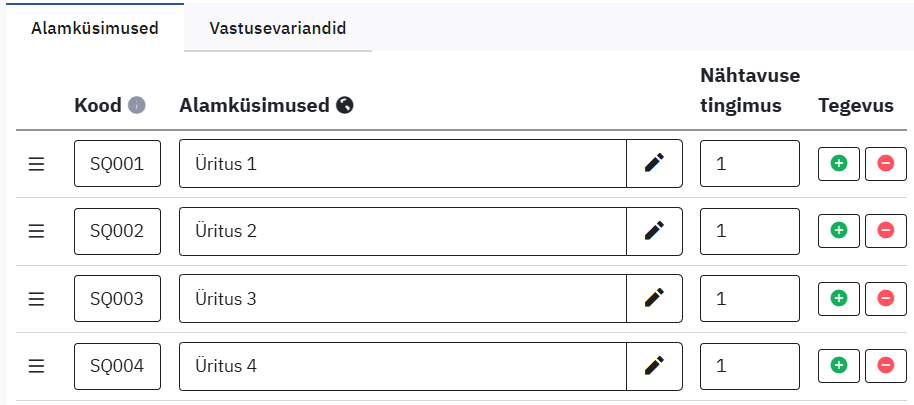Click the Üritus 4 text field

pos(402,366)
